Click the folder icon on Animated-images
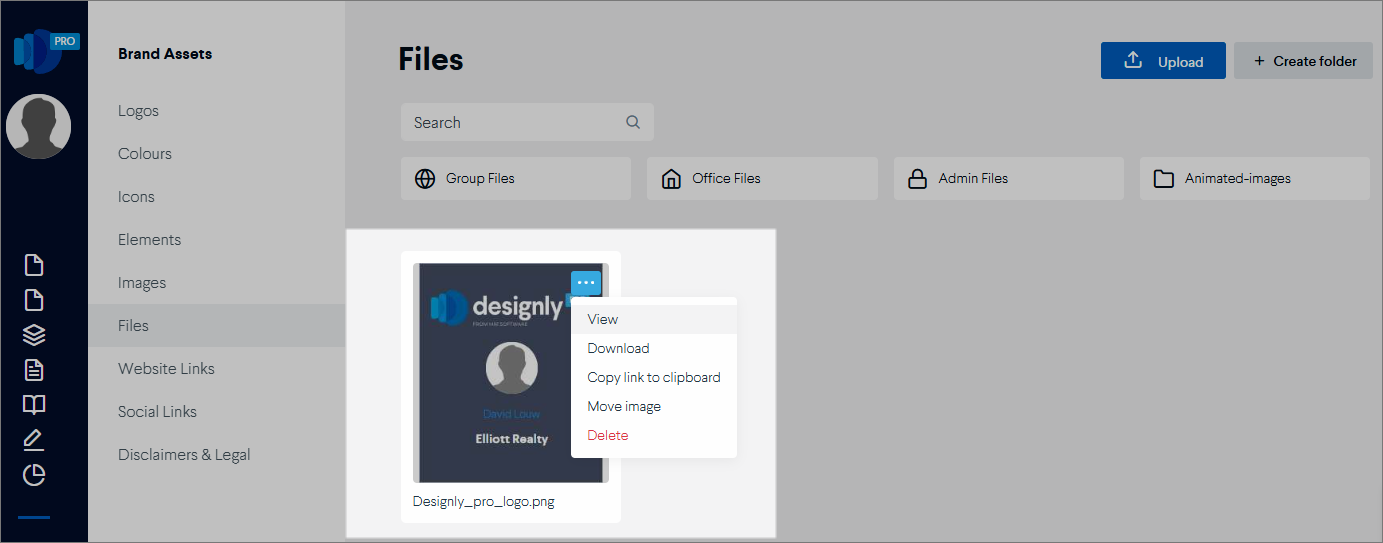Screen dimensions: 1383x543 [1164, 179]
